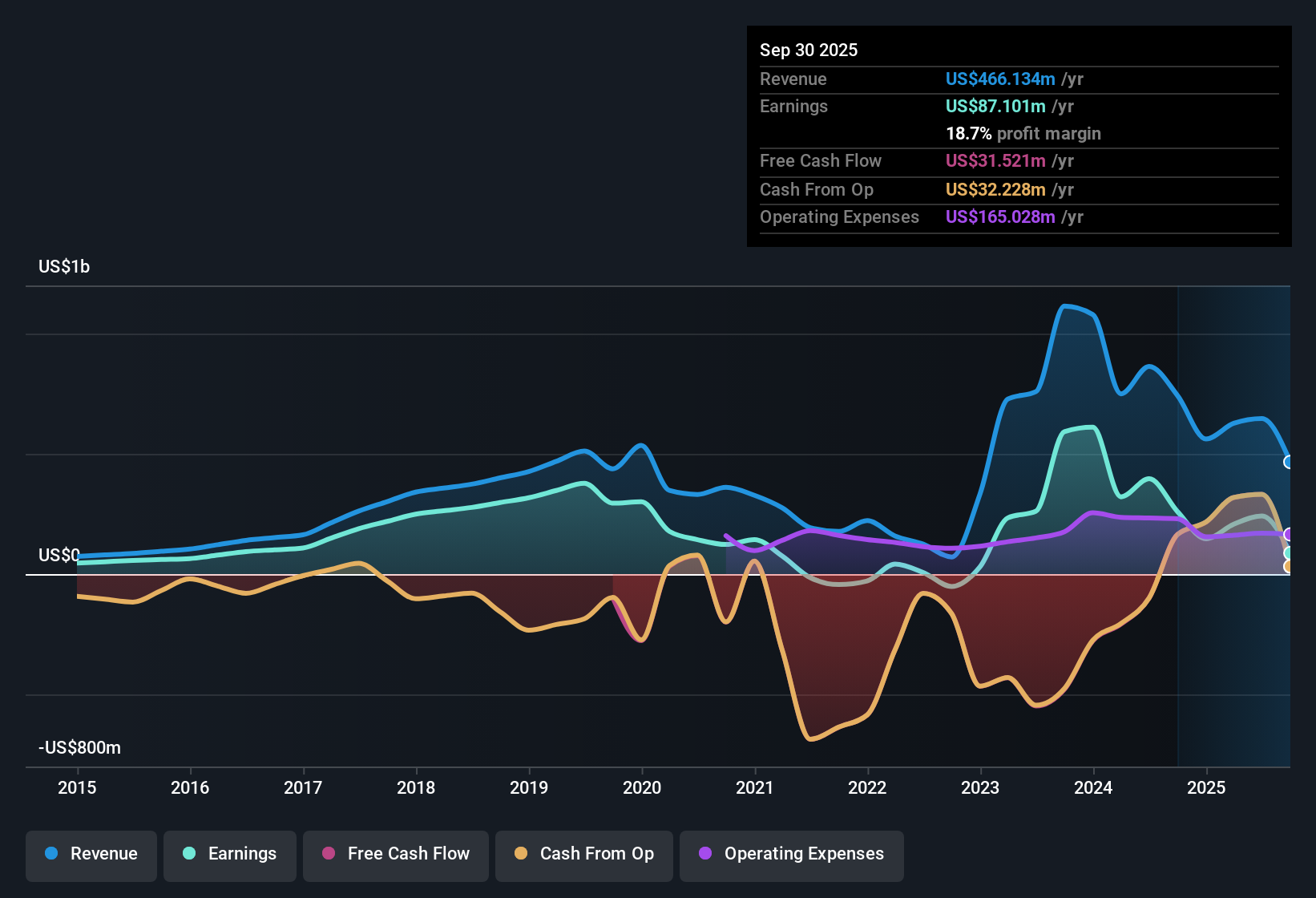Click the Cash From Op endpoint marker on chart

[1287, 566]
